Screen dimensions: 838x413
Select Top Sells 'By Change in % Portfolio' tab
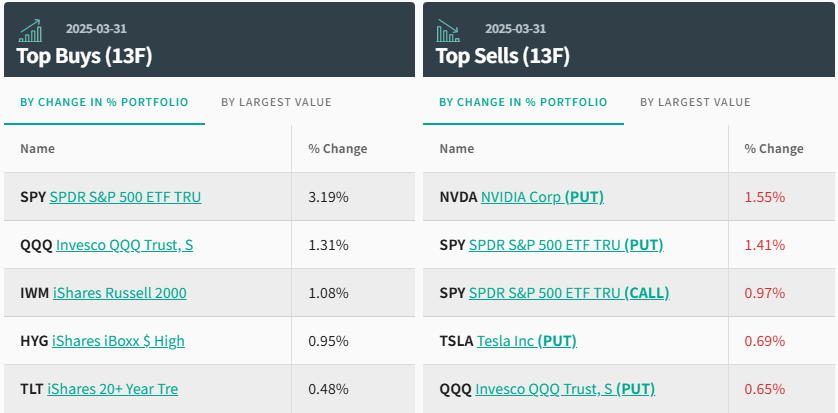[523, 102]
